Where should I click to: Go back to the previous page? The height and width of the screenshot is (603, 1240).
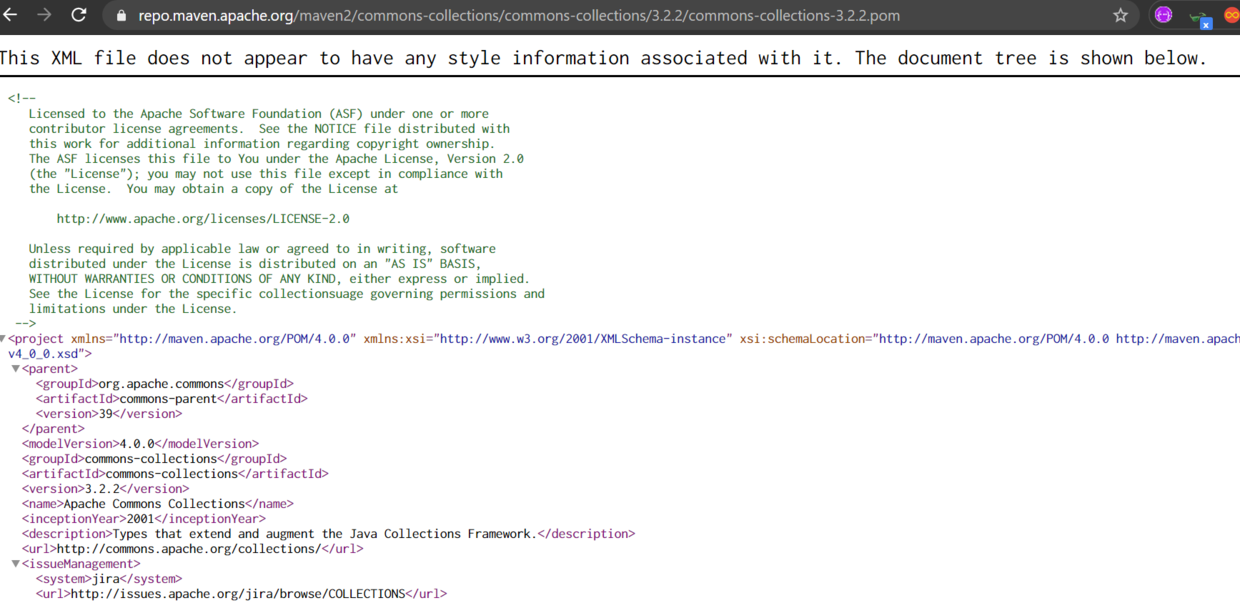tap(10, 15)
